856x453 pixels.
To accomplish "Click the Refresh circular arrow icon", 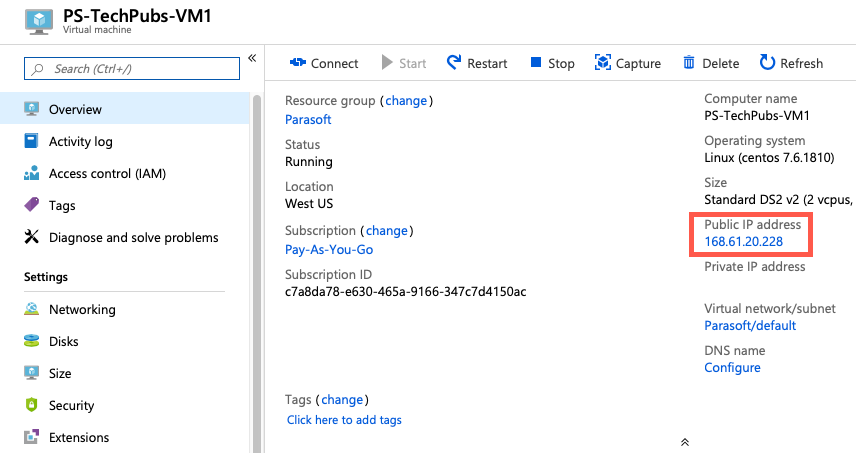I will [x=767, y=62].
